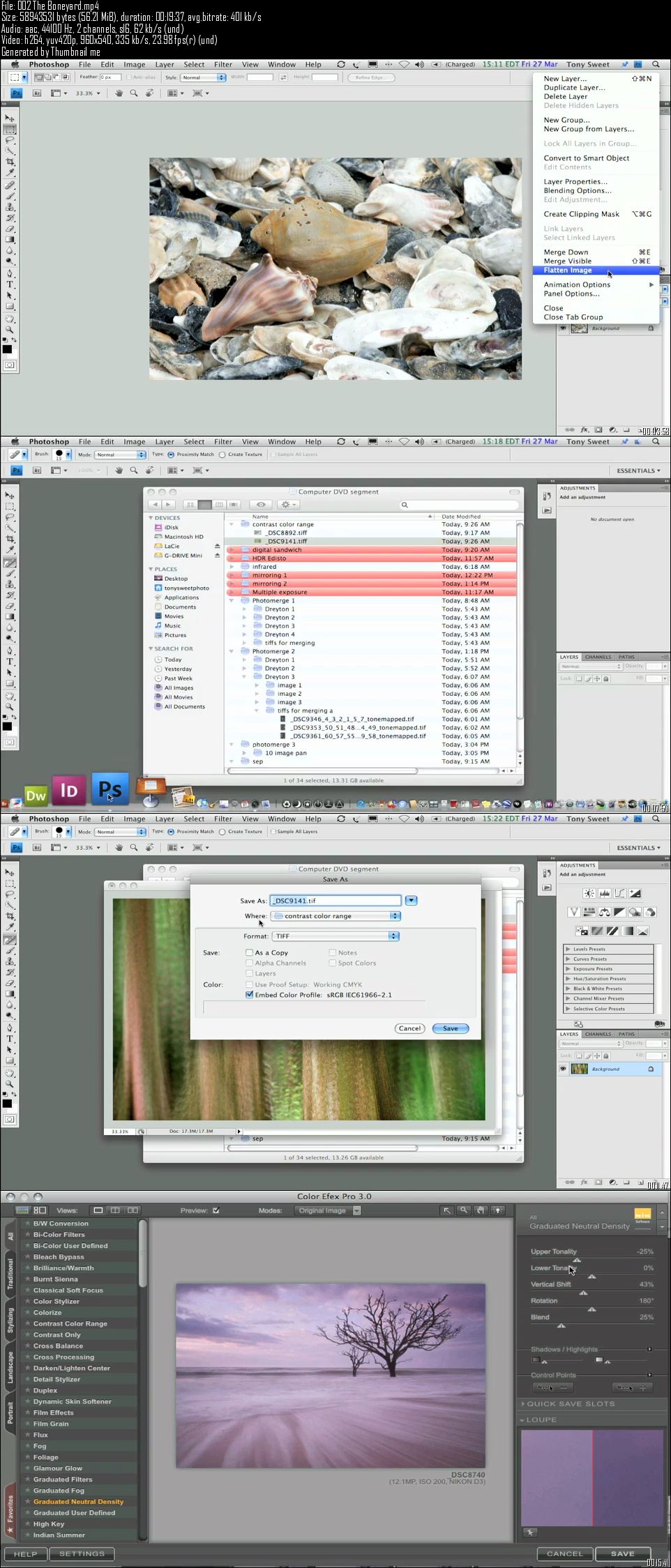Toggle Embed Color Profile sRGB checkbox
Viewport: 671px width, 1568px height.
point(249,995)
